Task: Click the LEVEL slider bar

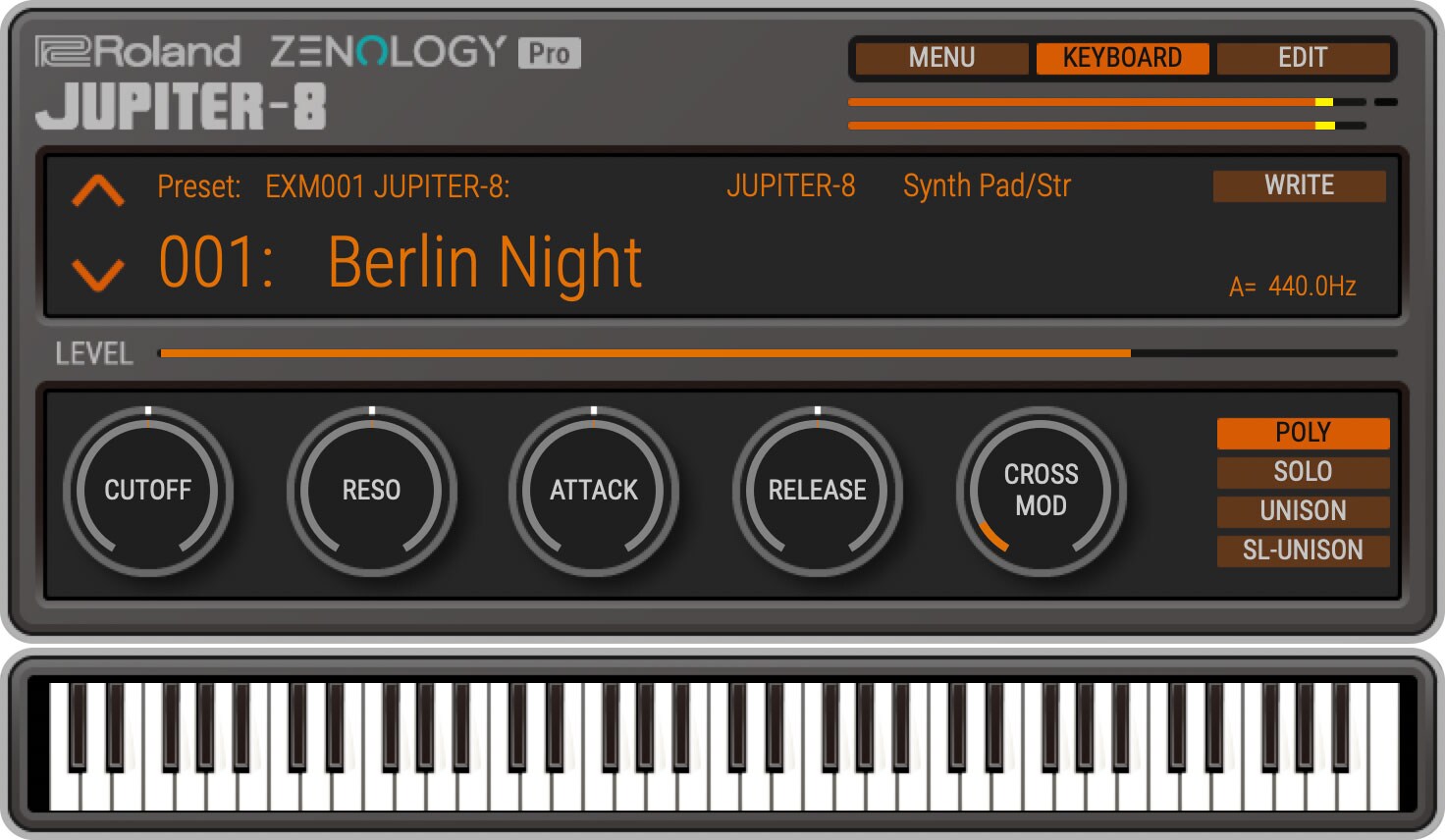Action: 777,353
